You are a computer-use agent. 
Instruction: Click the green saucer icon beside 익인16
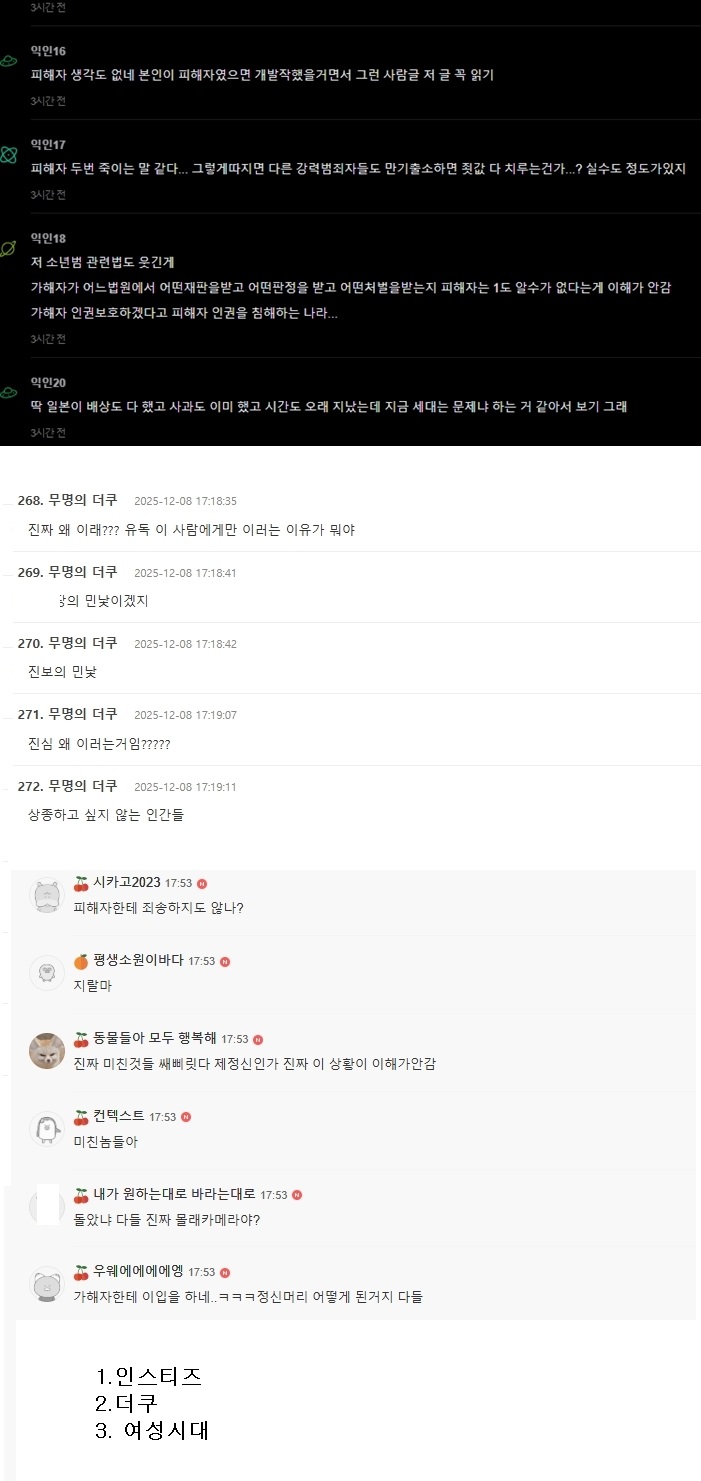click(8, 61)
